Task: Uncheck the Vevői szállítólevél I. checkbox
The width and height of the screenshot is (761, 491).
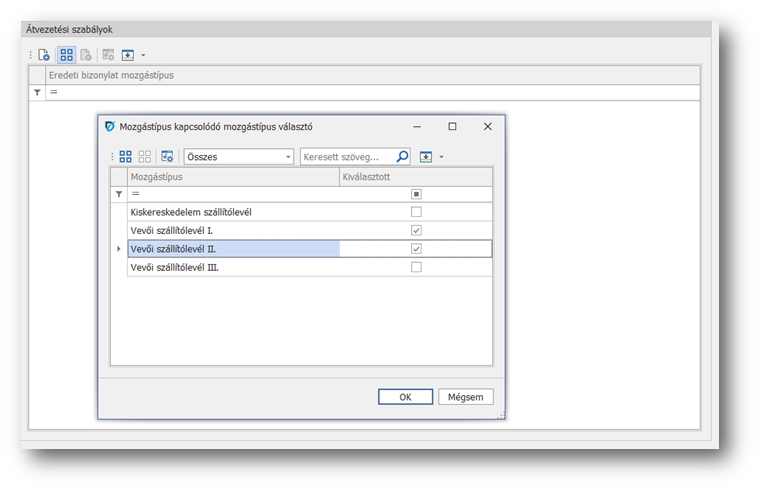Action: 416,230
